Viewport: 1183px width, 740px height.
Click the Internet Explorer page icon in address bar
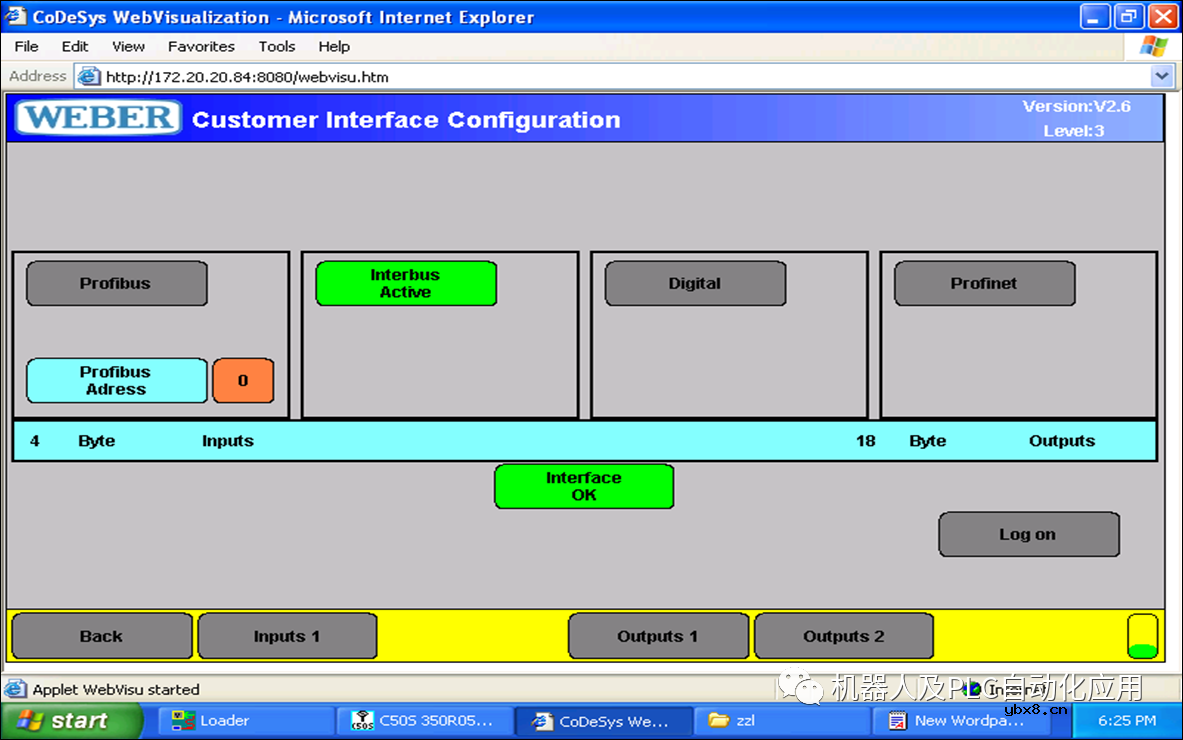(x=89, y=76)
